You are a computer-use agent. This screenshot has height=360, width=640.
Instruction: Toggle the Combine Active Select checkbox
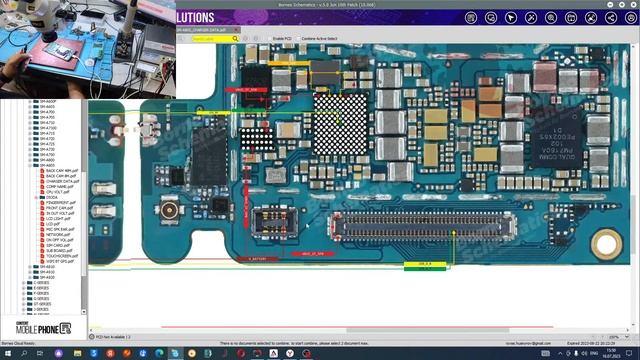(x=299, y=38)
